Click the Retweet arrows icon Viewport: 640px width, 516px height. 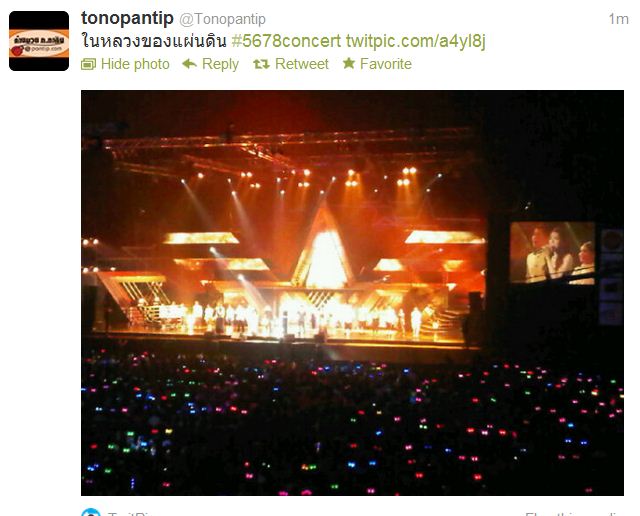[261, 64]
